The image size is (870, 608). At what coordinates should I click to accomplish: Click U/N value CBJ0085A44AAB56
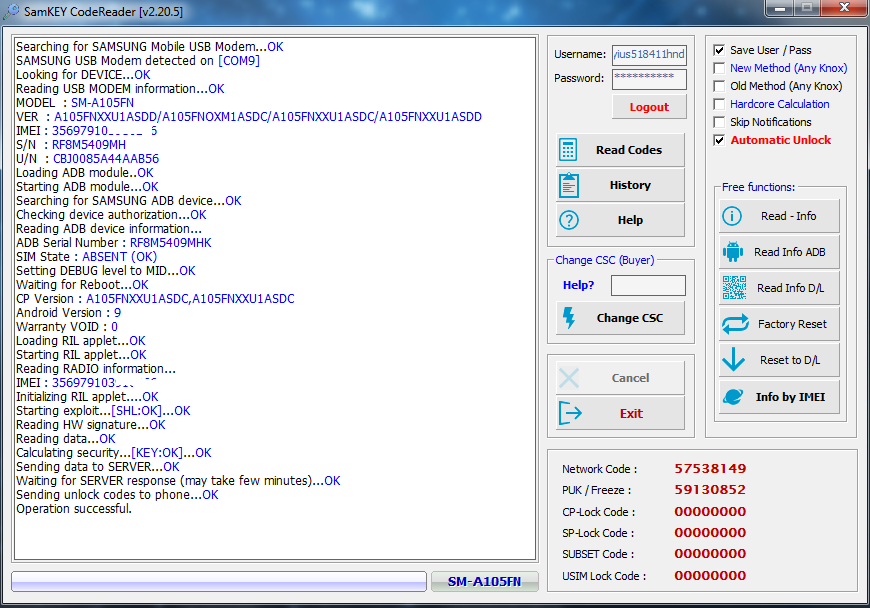106,159
